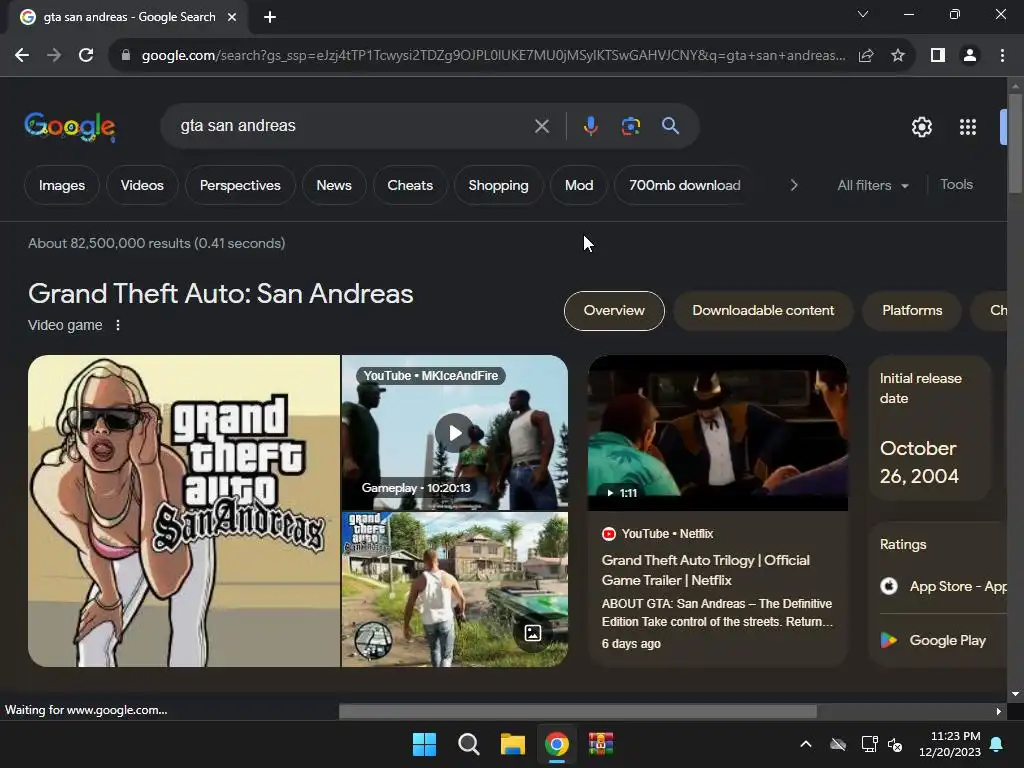Image resolution: width=1024 pixels, height=768 pixels.
Task: Show hidden system tray icons
Action: point(806,744)
